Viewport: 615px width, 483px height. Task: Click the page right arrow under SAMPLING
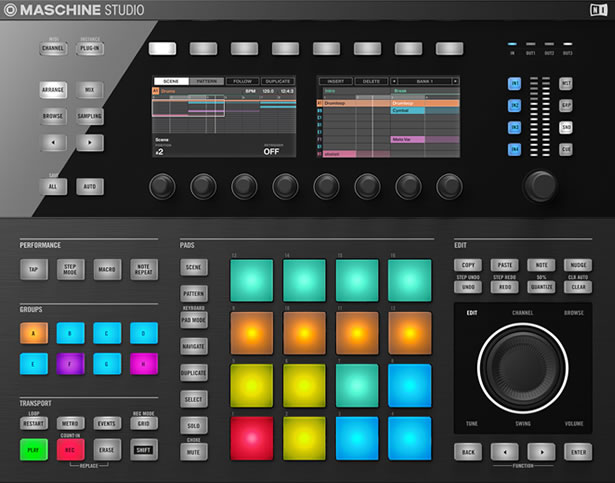[x=90, y=142]
